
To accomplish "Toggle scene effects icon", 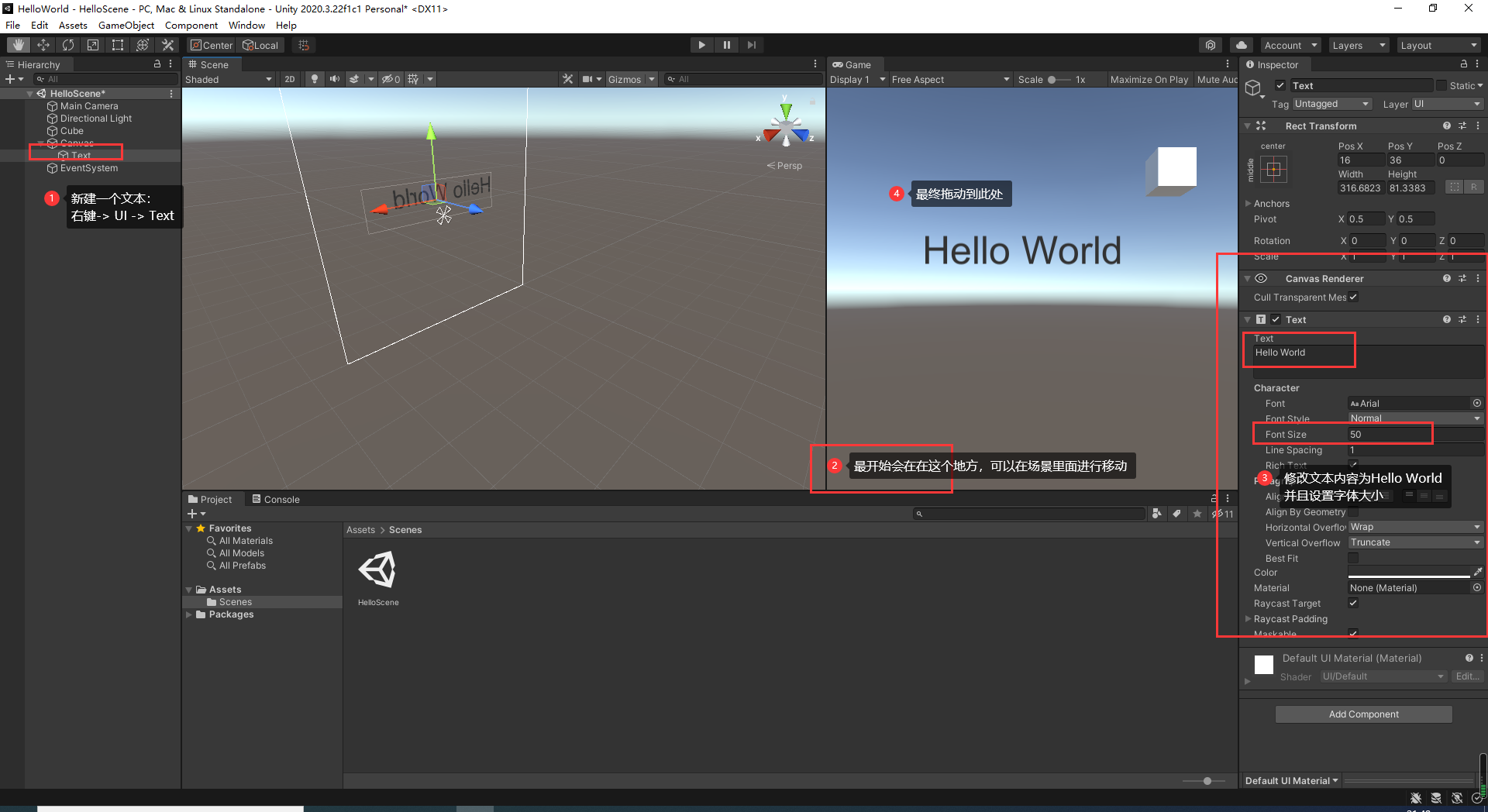I will point(354,79).
